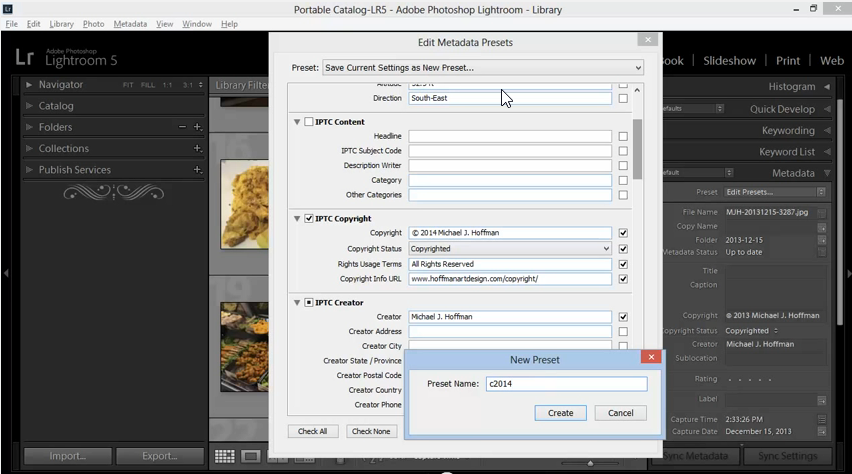Click the left panel collapse arrow
852x474 pixels.
point(6,273)
